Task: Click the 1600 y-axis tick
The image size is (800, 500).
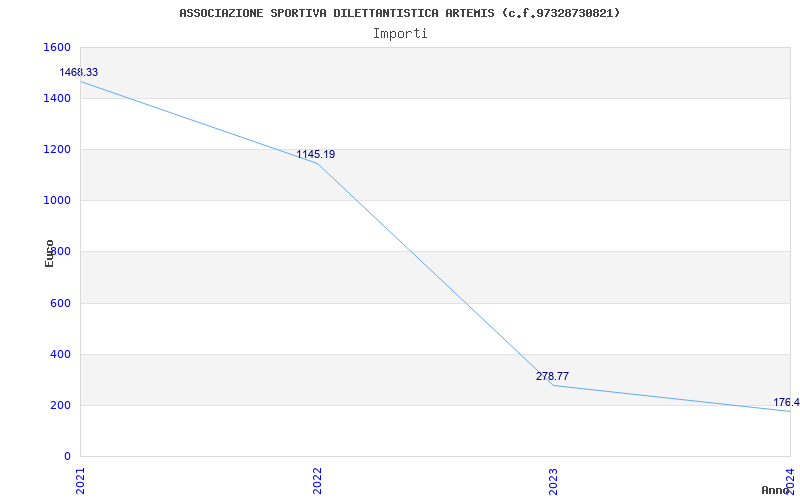Action: coord(57,47)
